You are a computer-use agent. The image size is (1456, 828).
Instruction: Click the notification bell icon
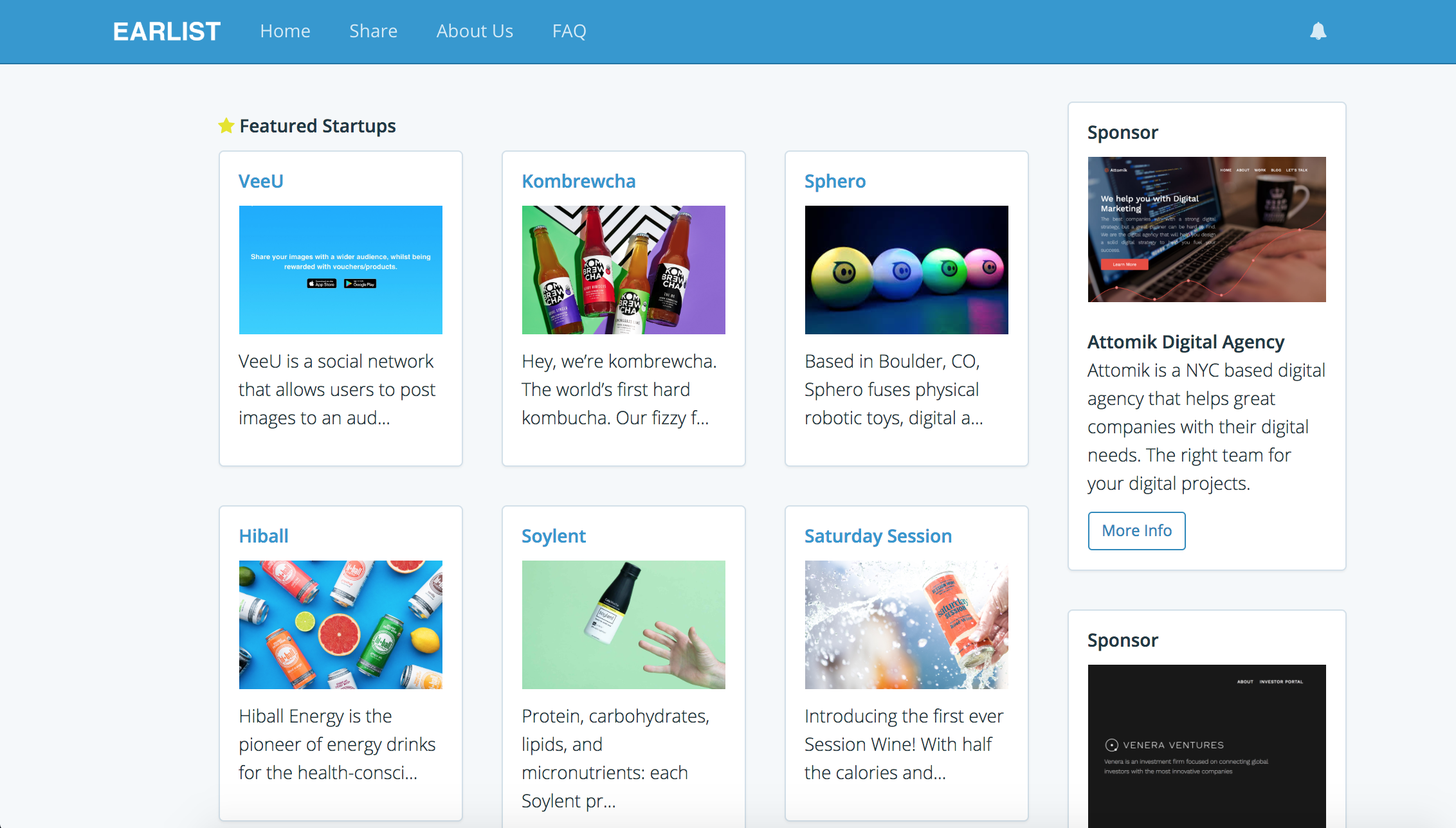[x=1319, y=31]
